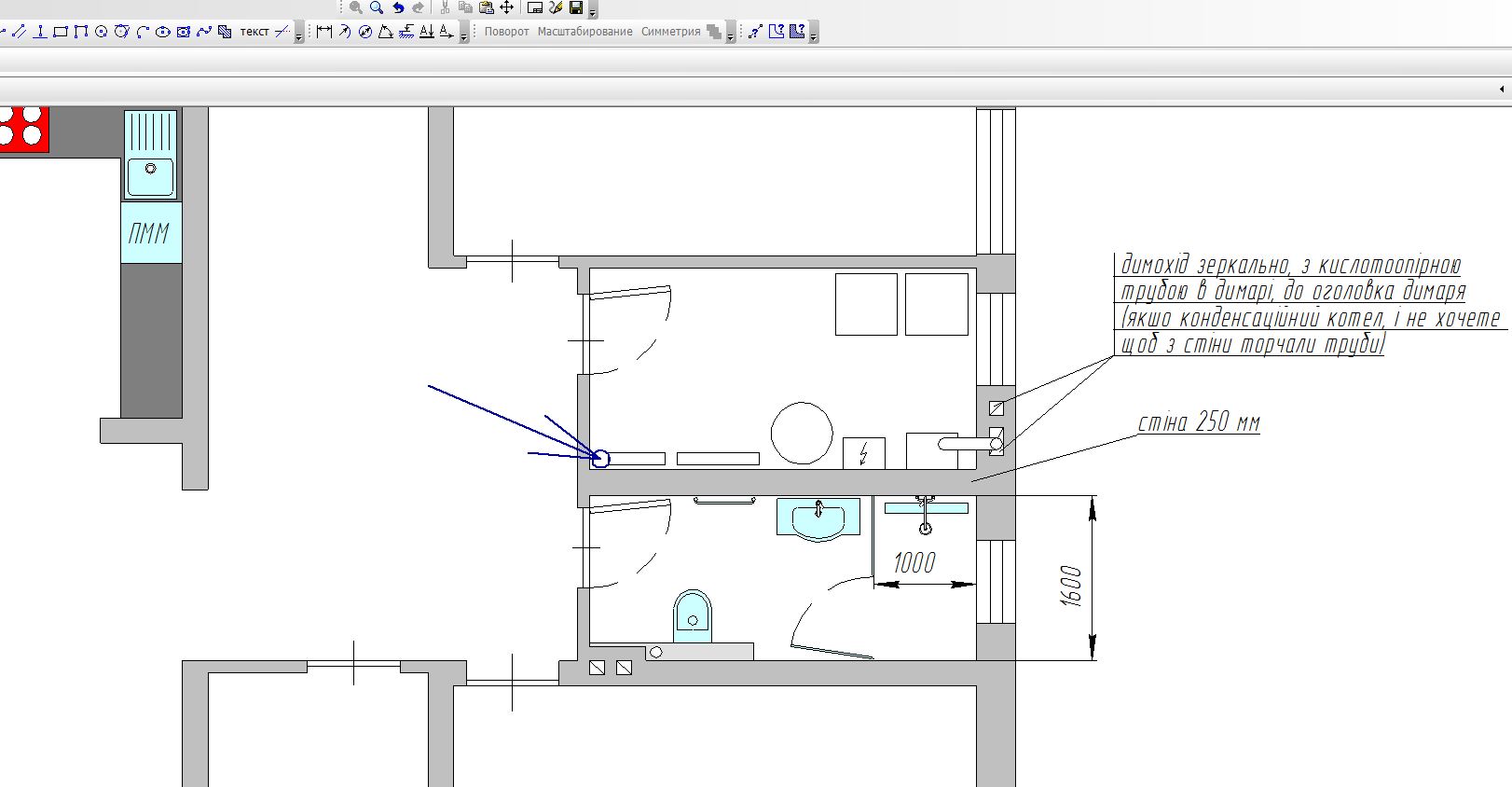Viewport: 1512px width, 787px height.
Task: Select the arc drawing tool
Action: point(143,32)
